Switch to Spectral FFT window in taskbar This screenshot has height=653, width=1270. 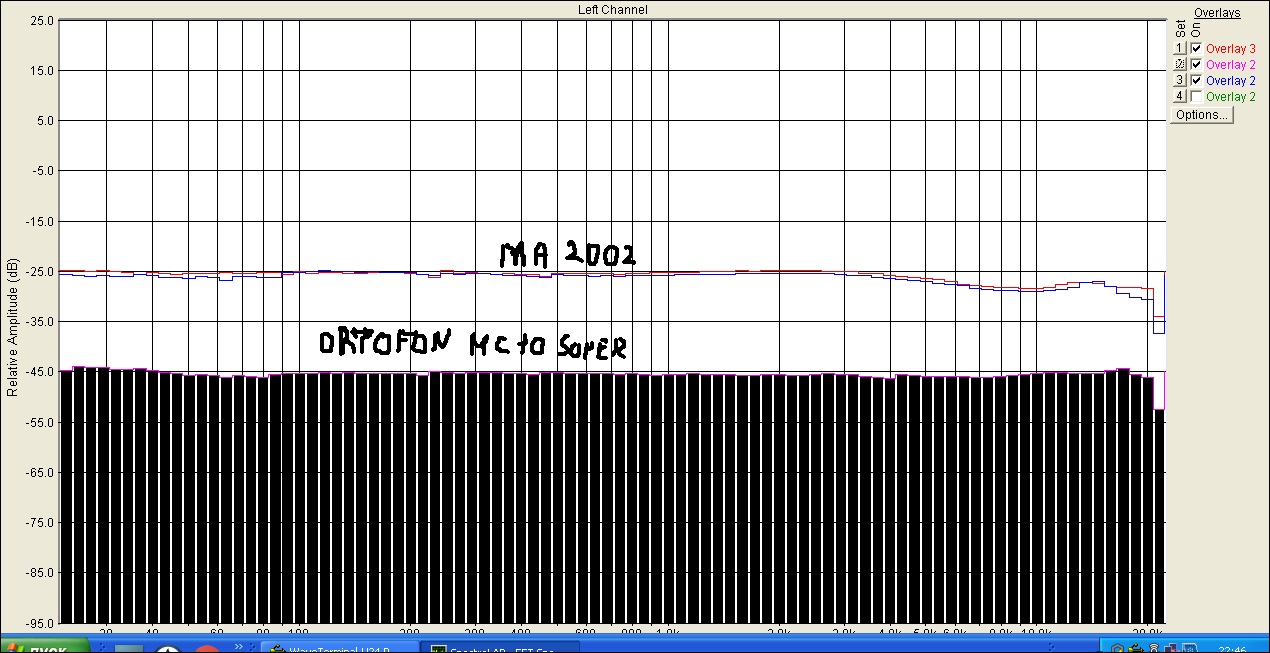(x=499, y=648)
